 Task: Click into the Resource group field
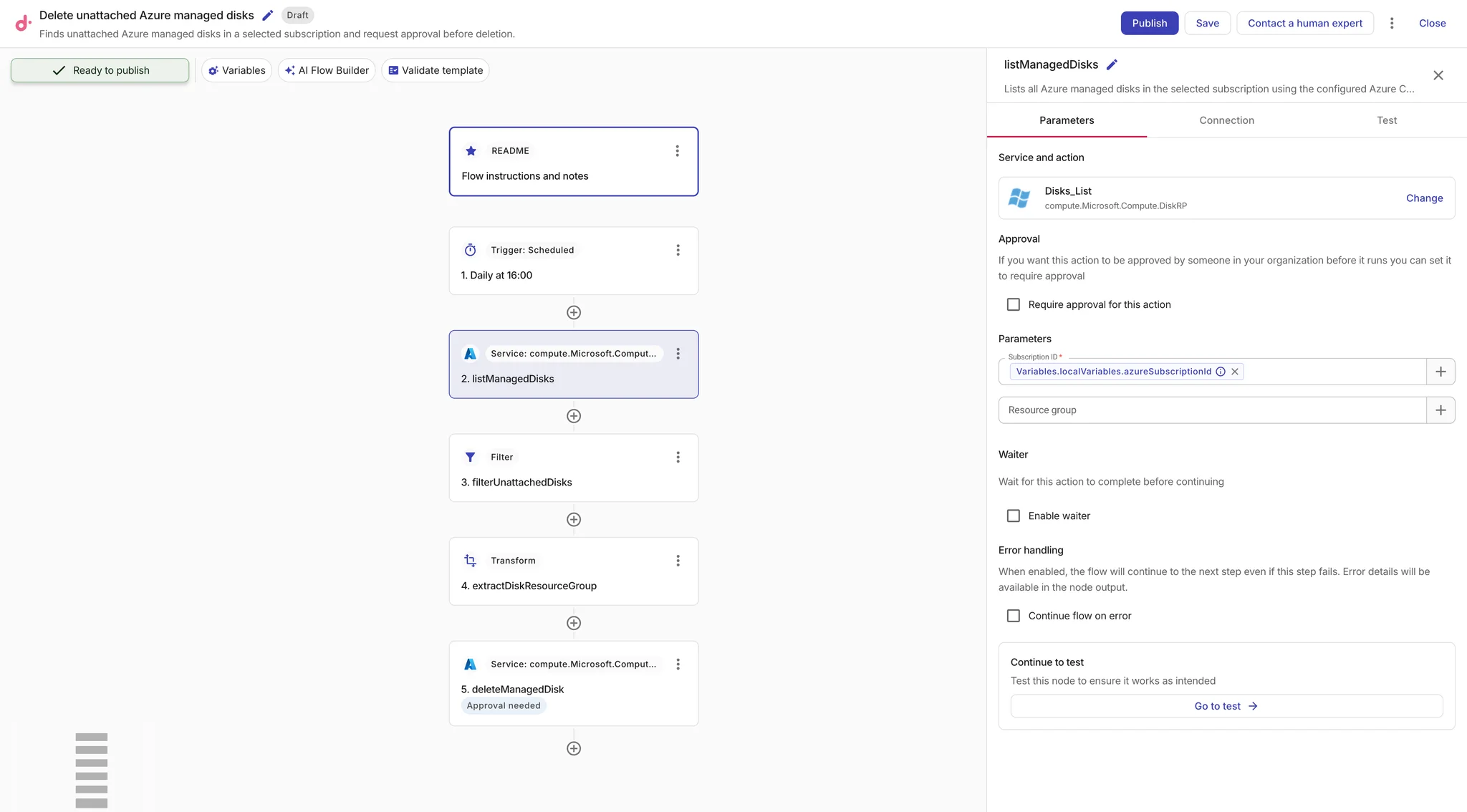1212,410
